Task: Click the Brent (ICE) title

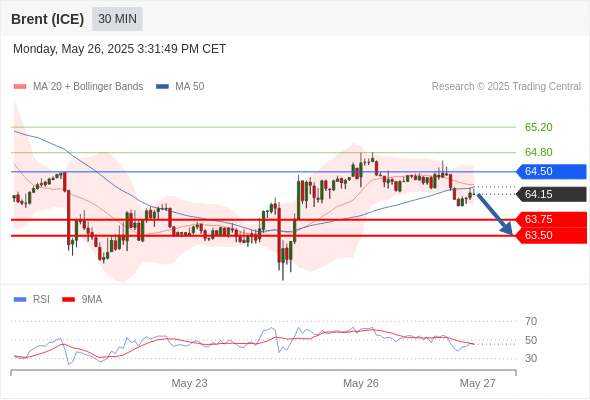Action: [x=47, y=19]
